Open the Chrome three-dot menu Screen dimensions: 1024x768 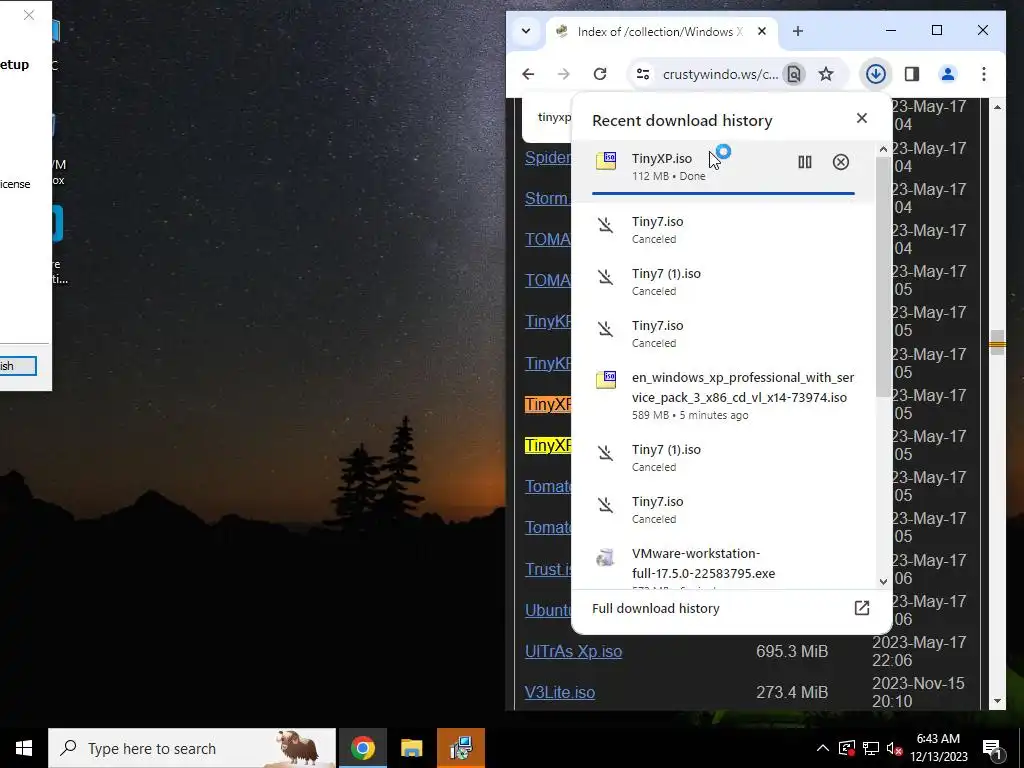(x=984, y=74)
